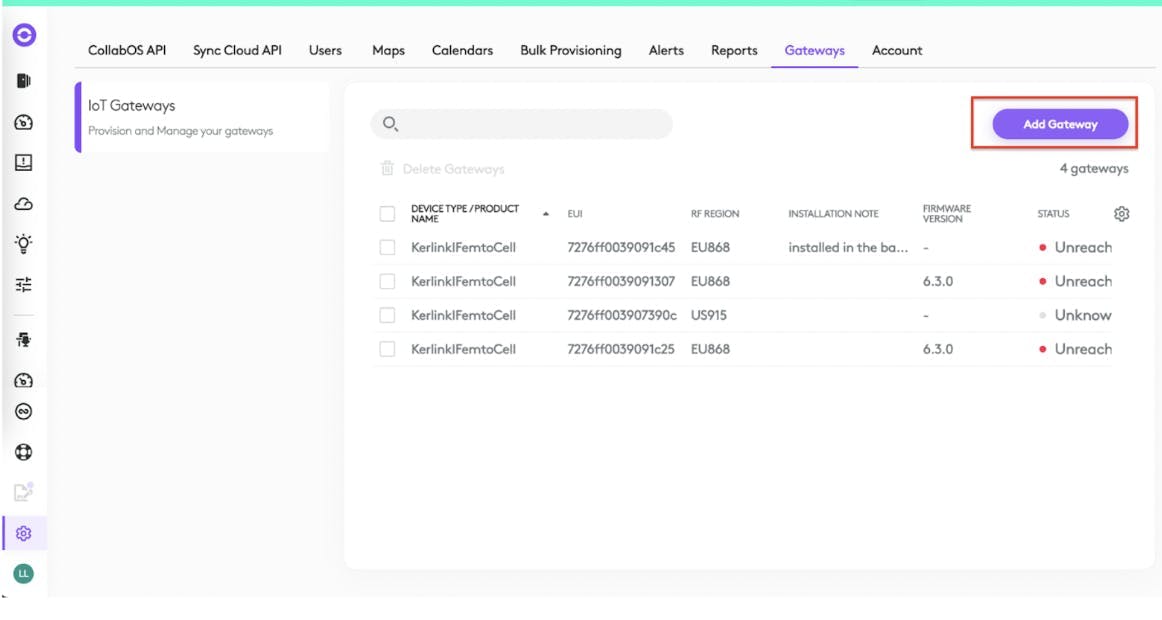
Task: Click the table column settings gear icon
Action: click(x=1123, y=213)
